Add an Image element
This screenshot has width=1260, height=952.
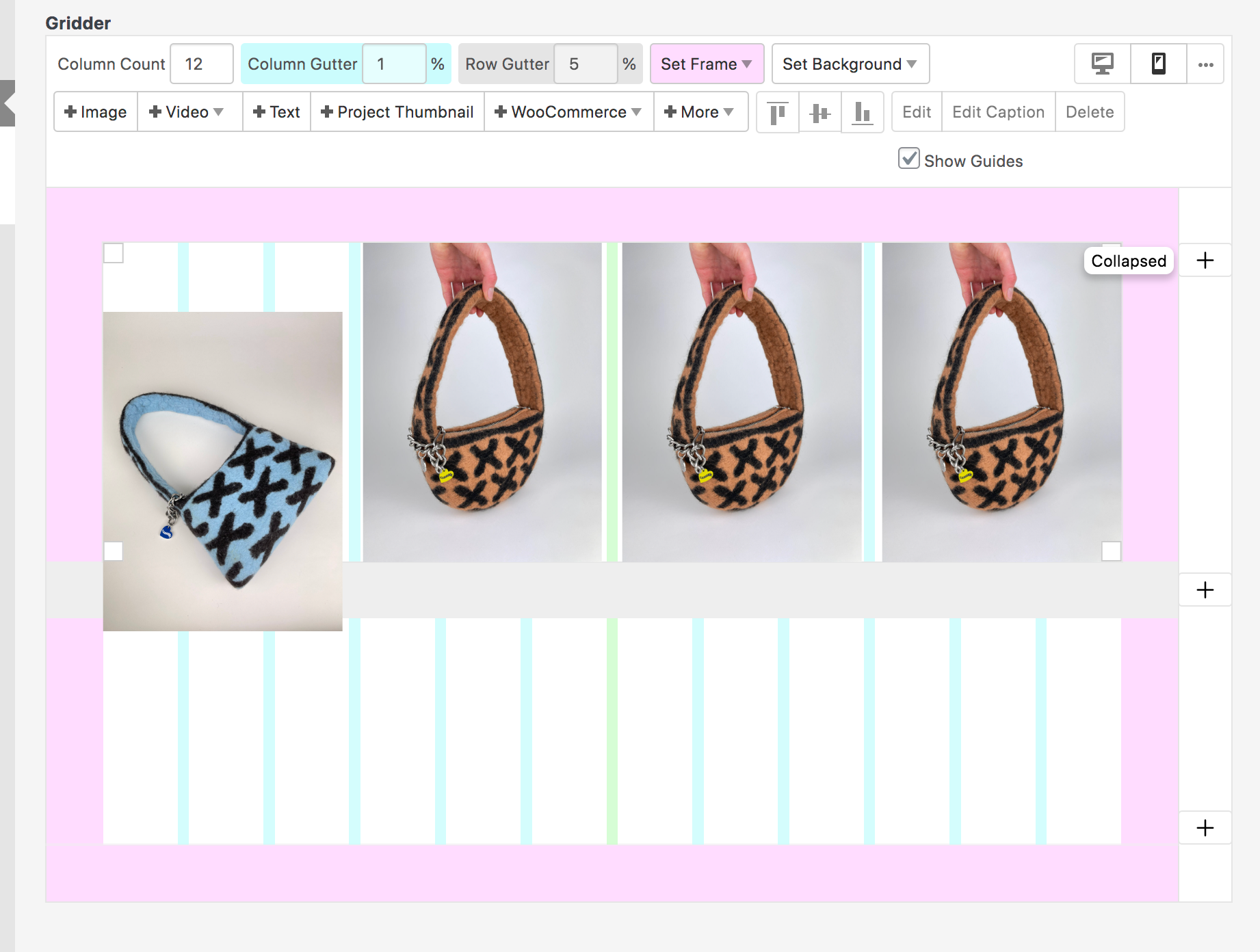pos(96,112)
